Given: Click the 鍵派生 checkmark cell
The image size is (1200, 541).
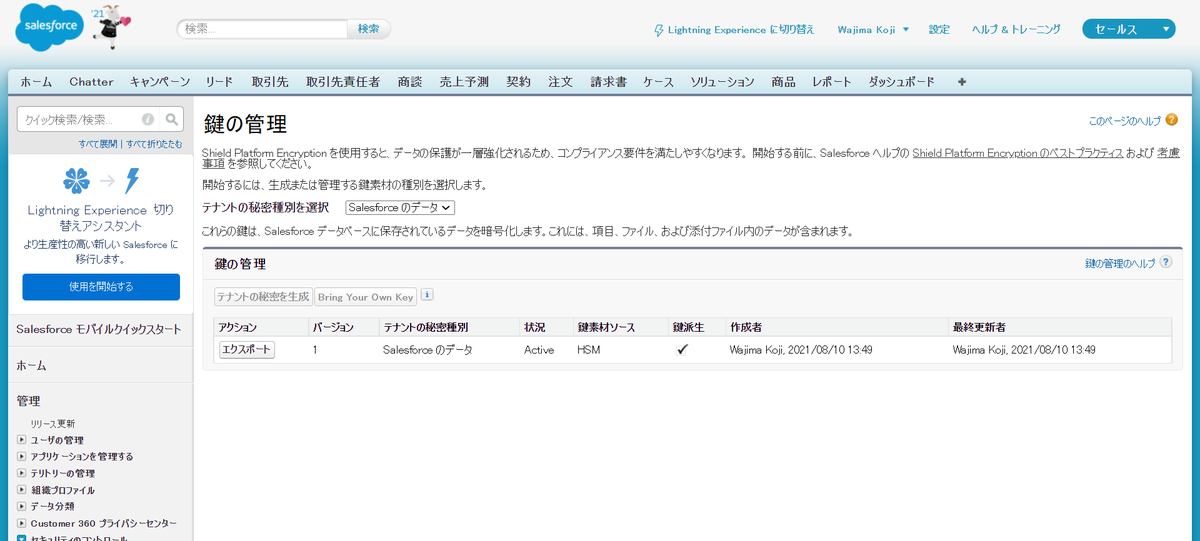Looking at the screenshot, I should (683, 350).
